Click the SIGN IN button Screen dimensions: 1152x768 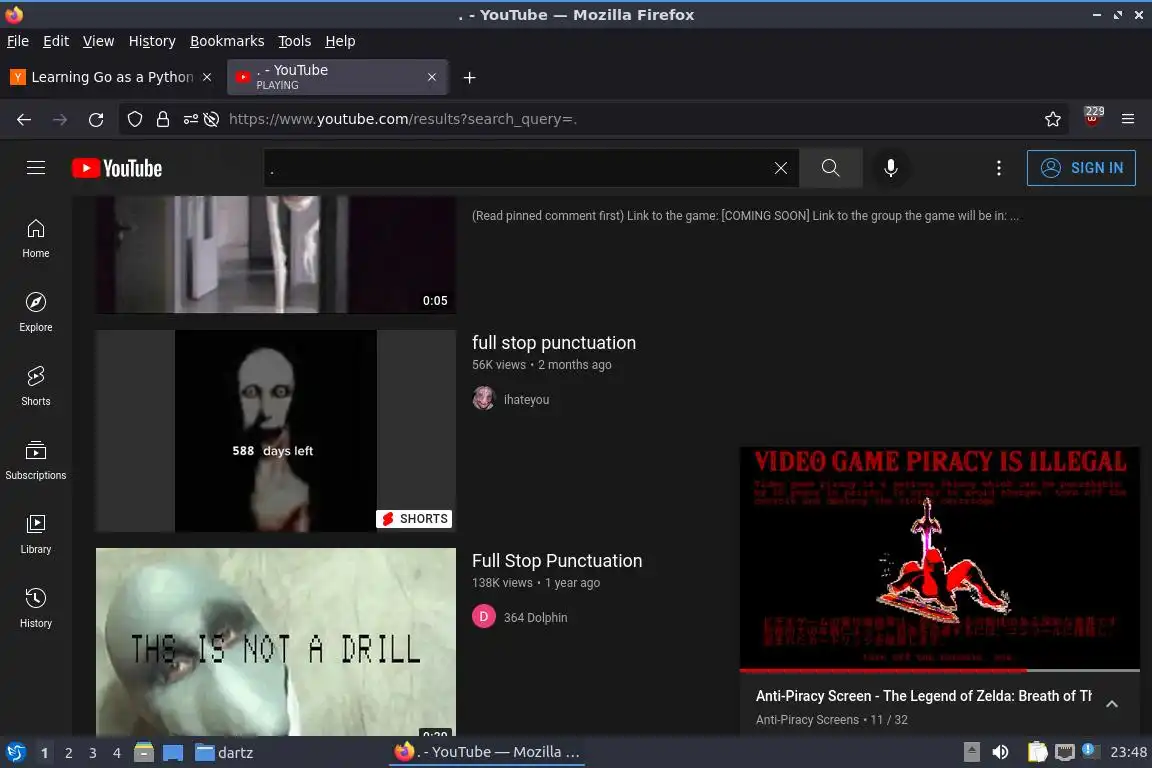coord(1081,168)
